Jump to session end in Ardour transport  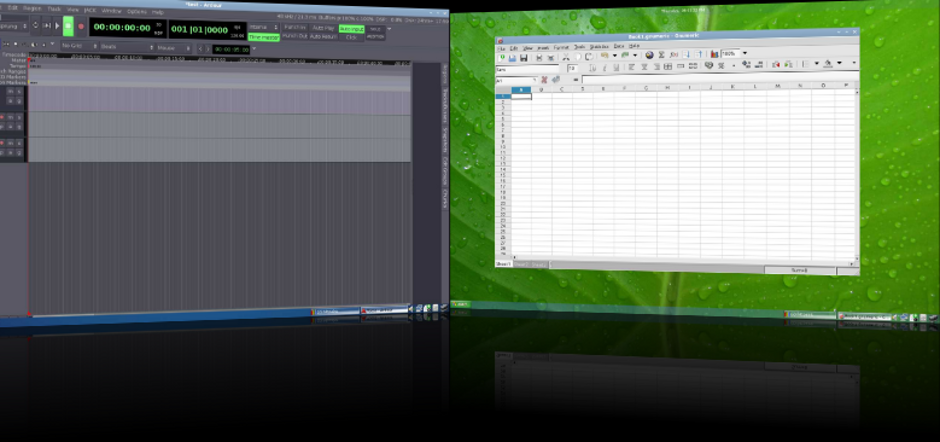tap(47, 25)
